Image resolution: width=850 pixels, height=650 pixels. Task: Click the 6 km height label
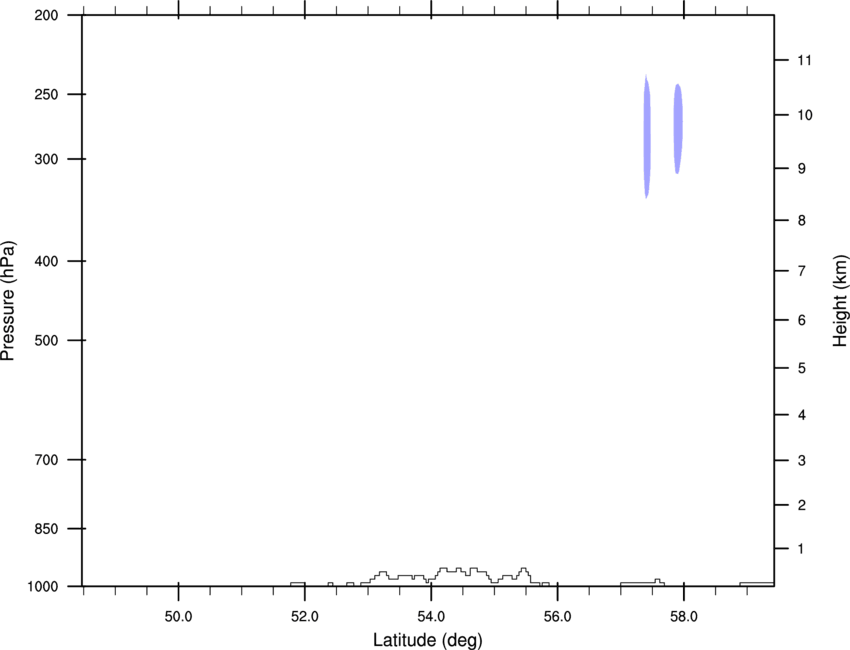[x=801, y=320]
